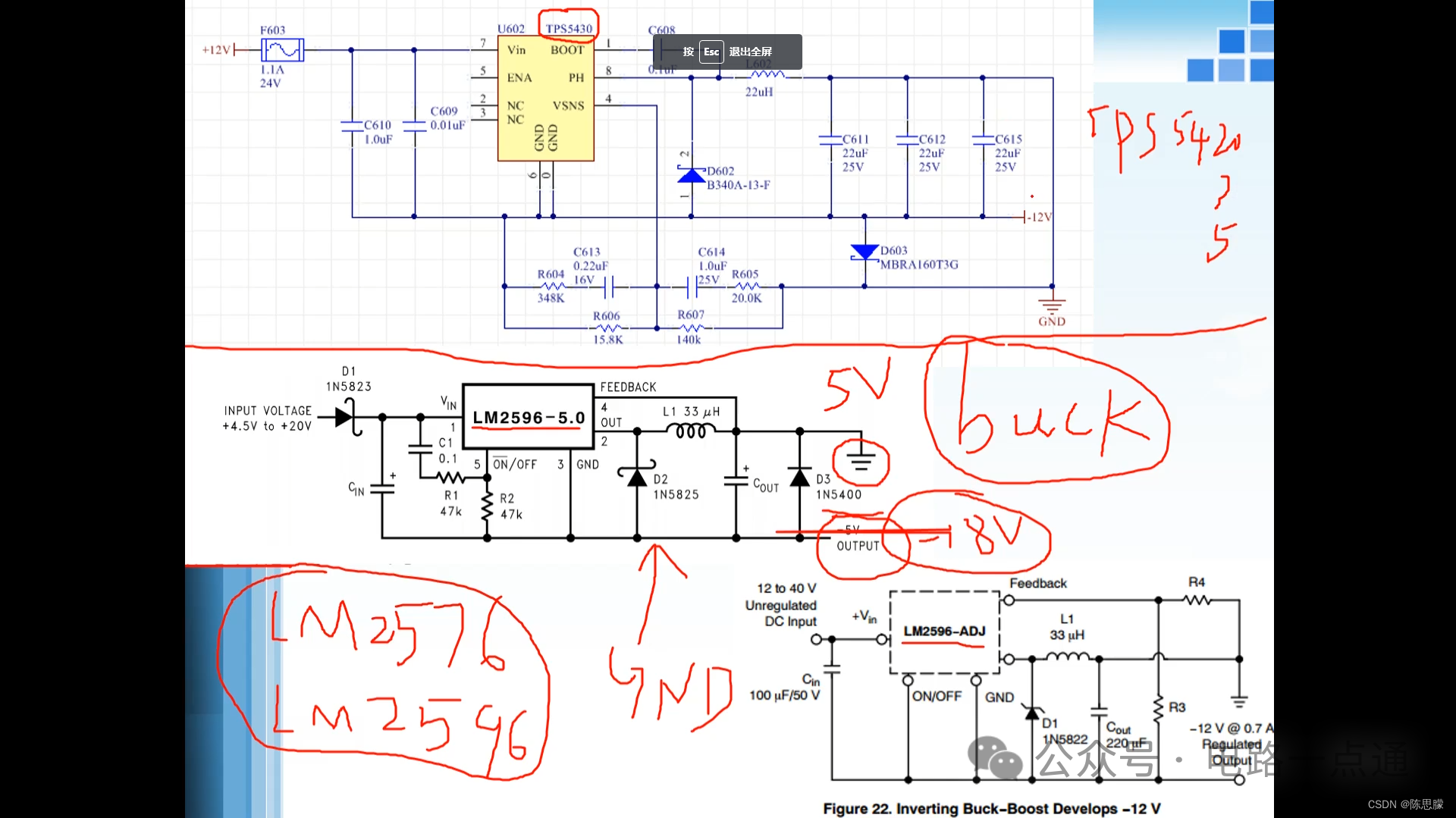Click the BOOT pin label on U602

point(567,50)
